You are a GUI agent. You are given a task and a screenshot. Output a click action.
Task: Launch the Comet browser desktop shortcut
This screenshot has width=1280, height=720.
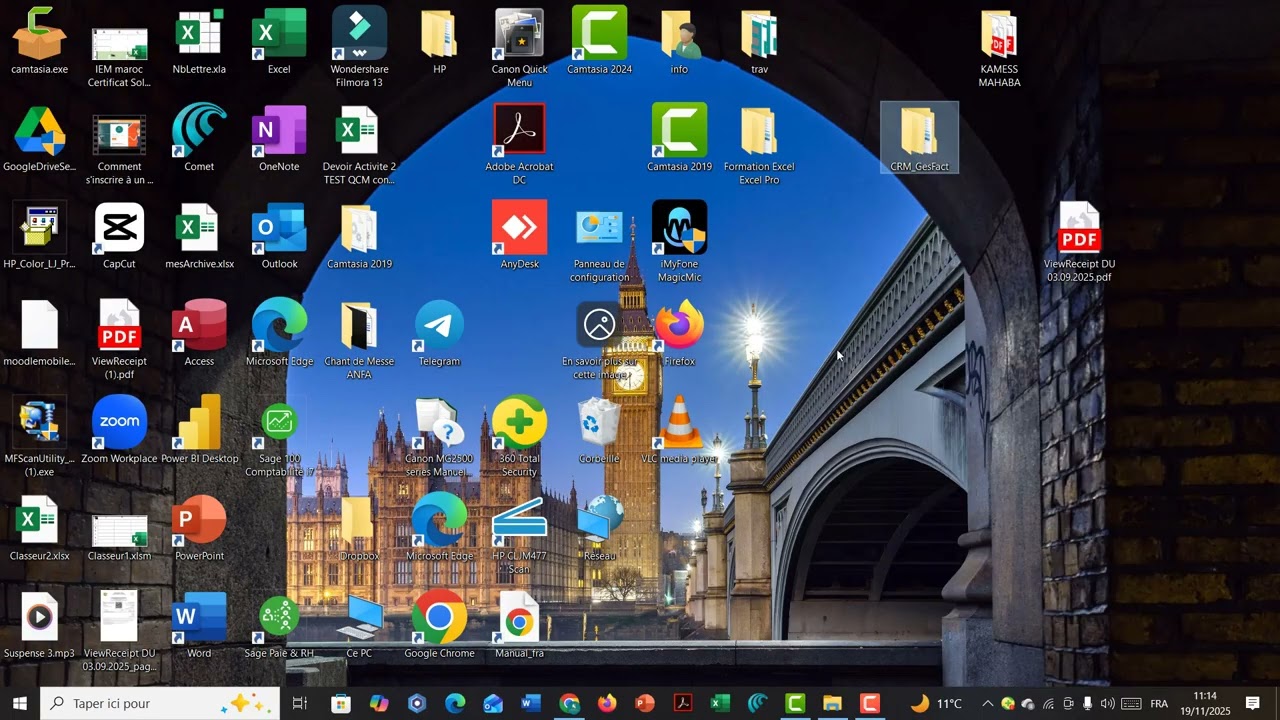(199, 140)
